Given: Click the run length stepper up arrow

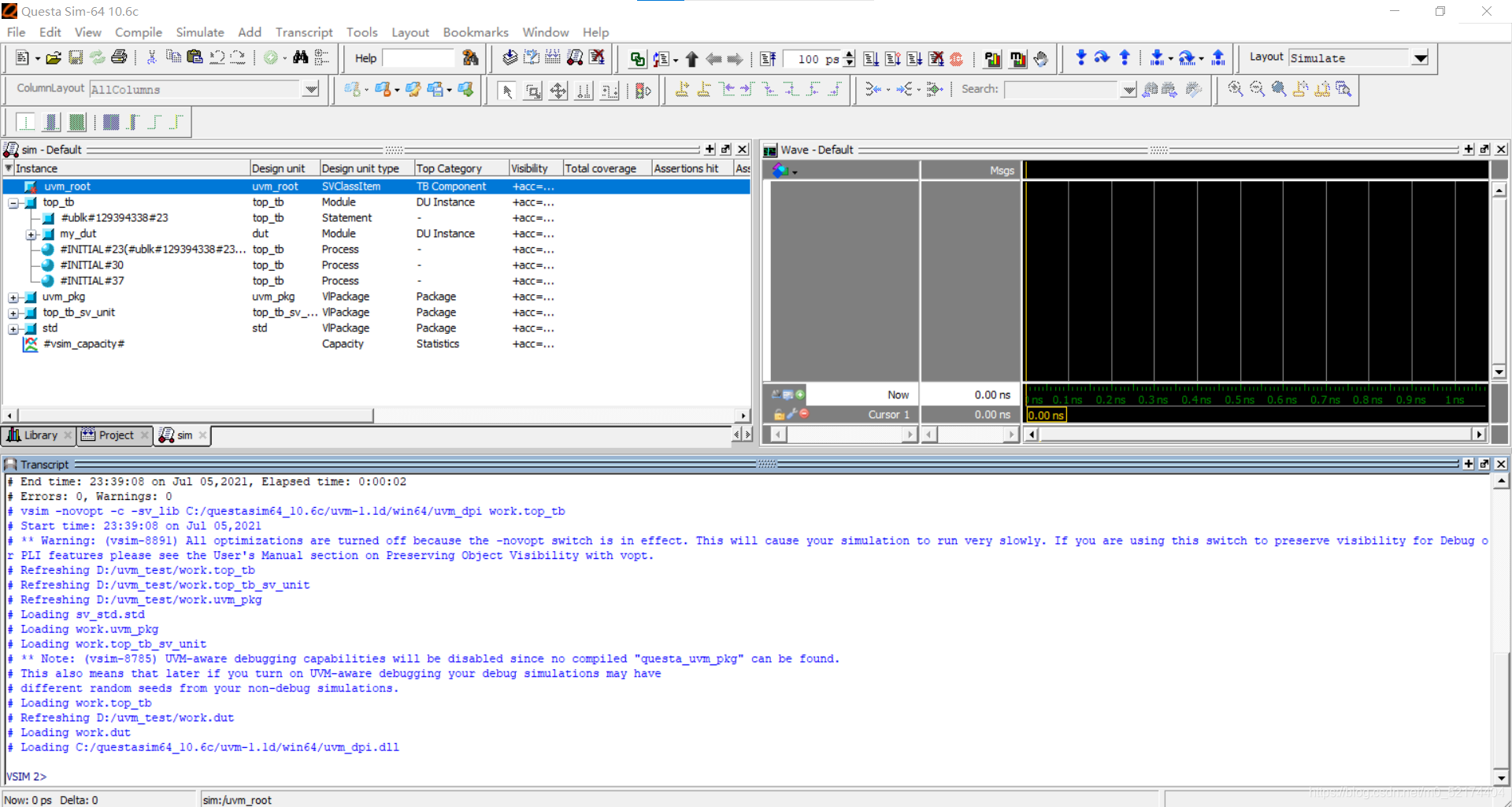Looking at the screenshot, I should [x=849, y=54].
